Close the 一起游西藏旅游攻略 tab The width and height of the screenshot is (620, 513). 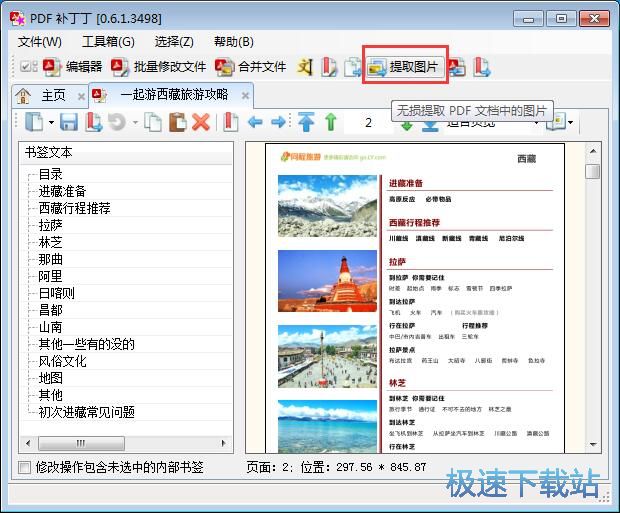(246, 95)
